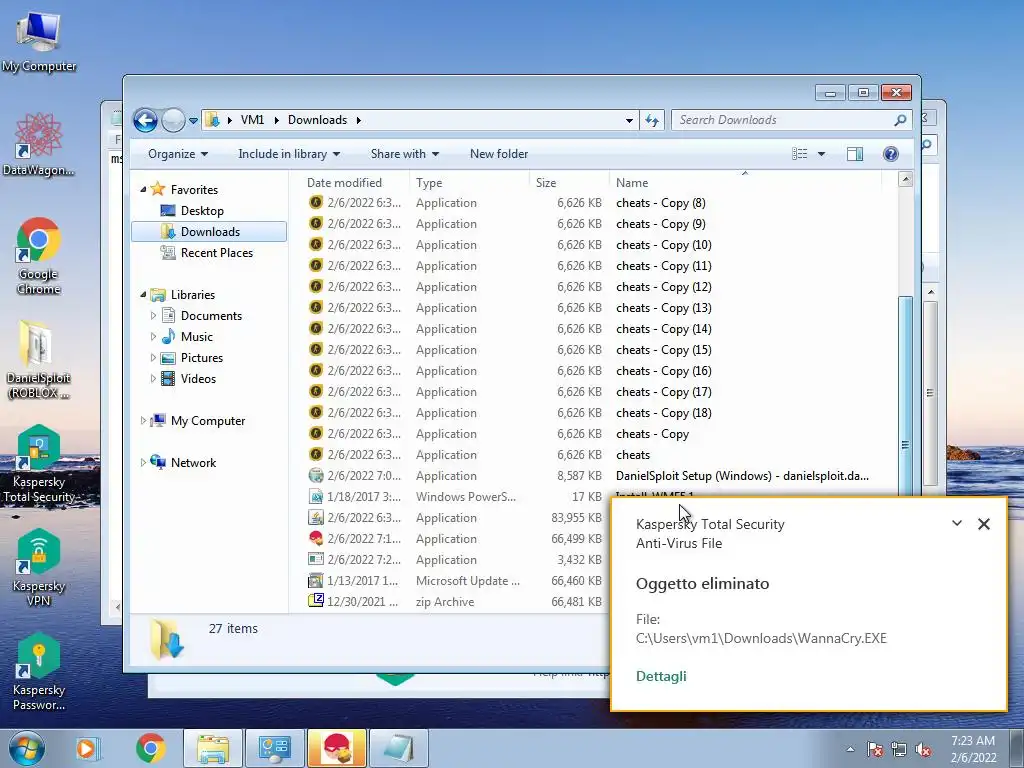Viewport: 1024px width, 768px height.
Task: Open the Include in library dropdown
Action: tap(289, 154)
